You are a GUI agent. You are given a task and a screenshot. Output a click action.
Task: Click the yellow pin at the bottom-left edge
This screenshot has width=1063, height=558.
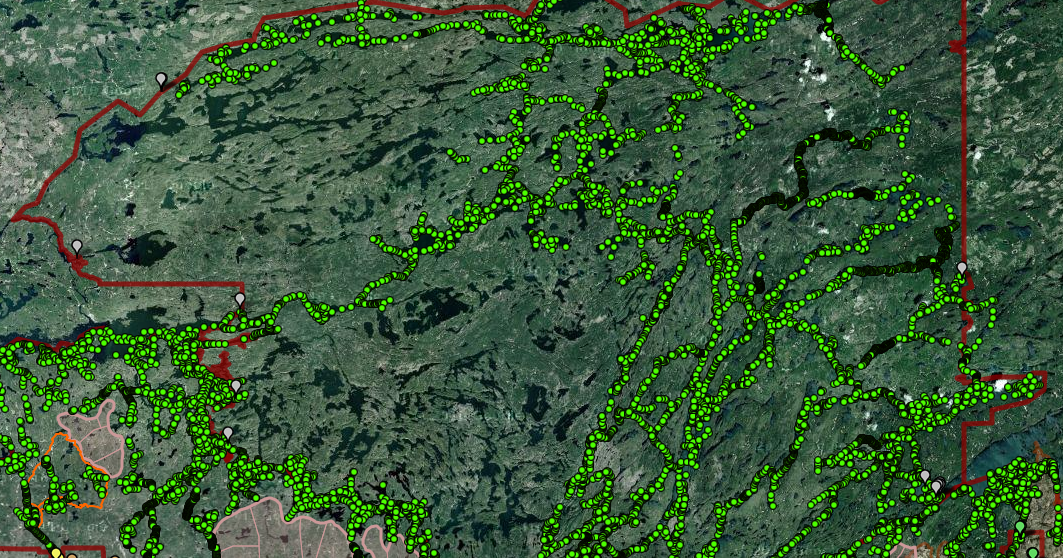pos(57,554)
